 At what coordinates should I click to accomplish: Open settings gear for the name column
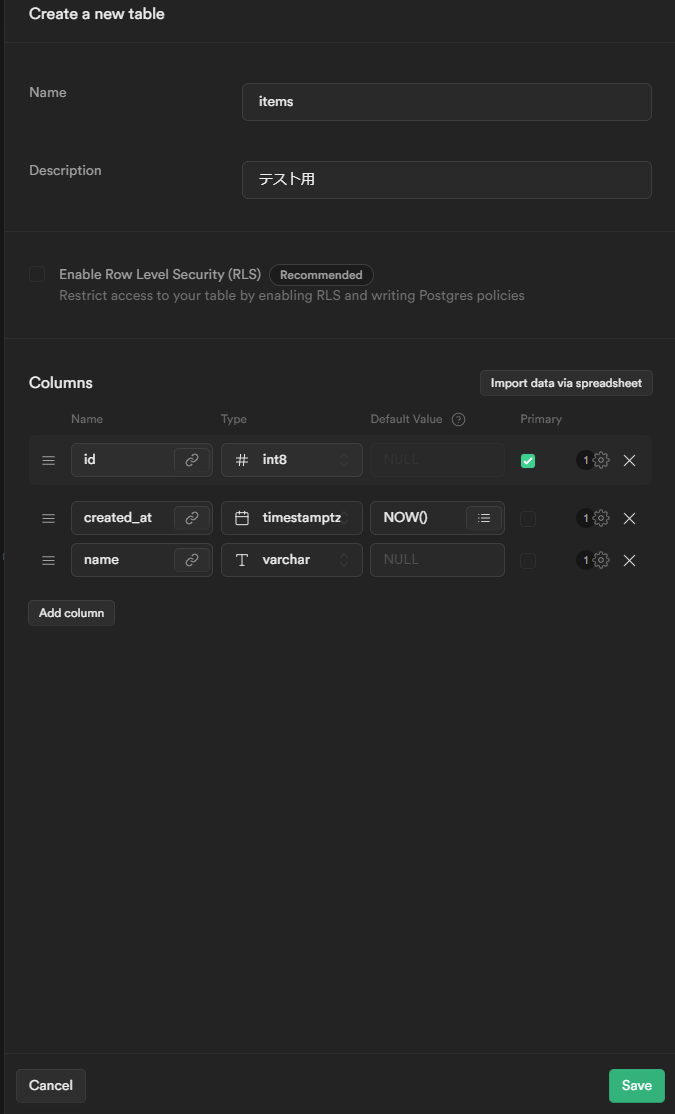coord(601,560)
